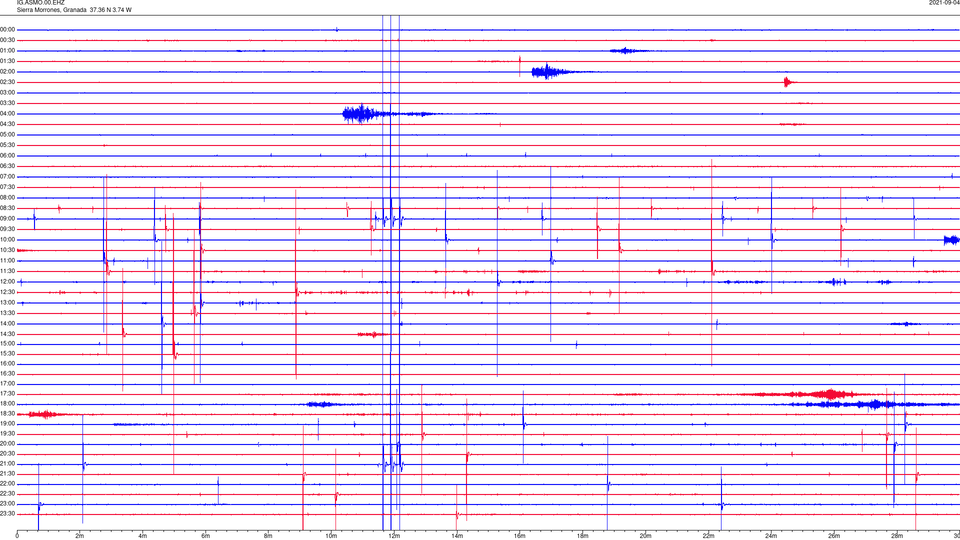Click the '16:00' time label
This screenshot has width=960, height=540.
pos(8,364)
